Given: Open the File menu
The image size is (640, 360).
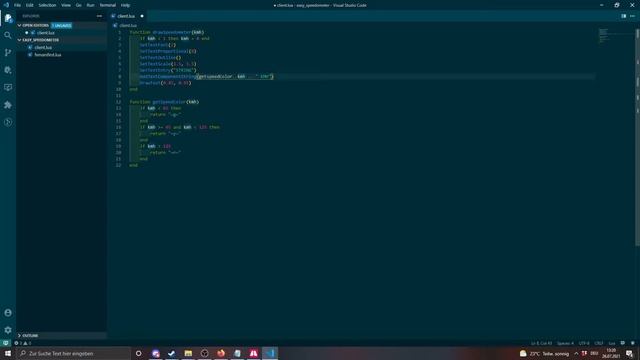Looking at the screenshot, I should (17, 5).
